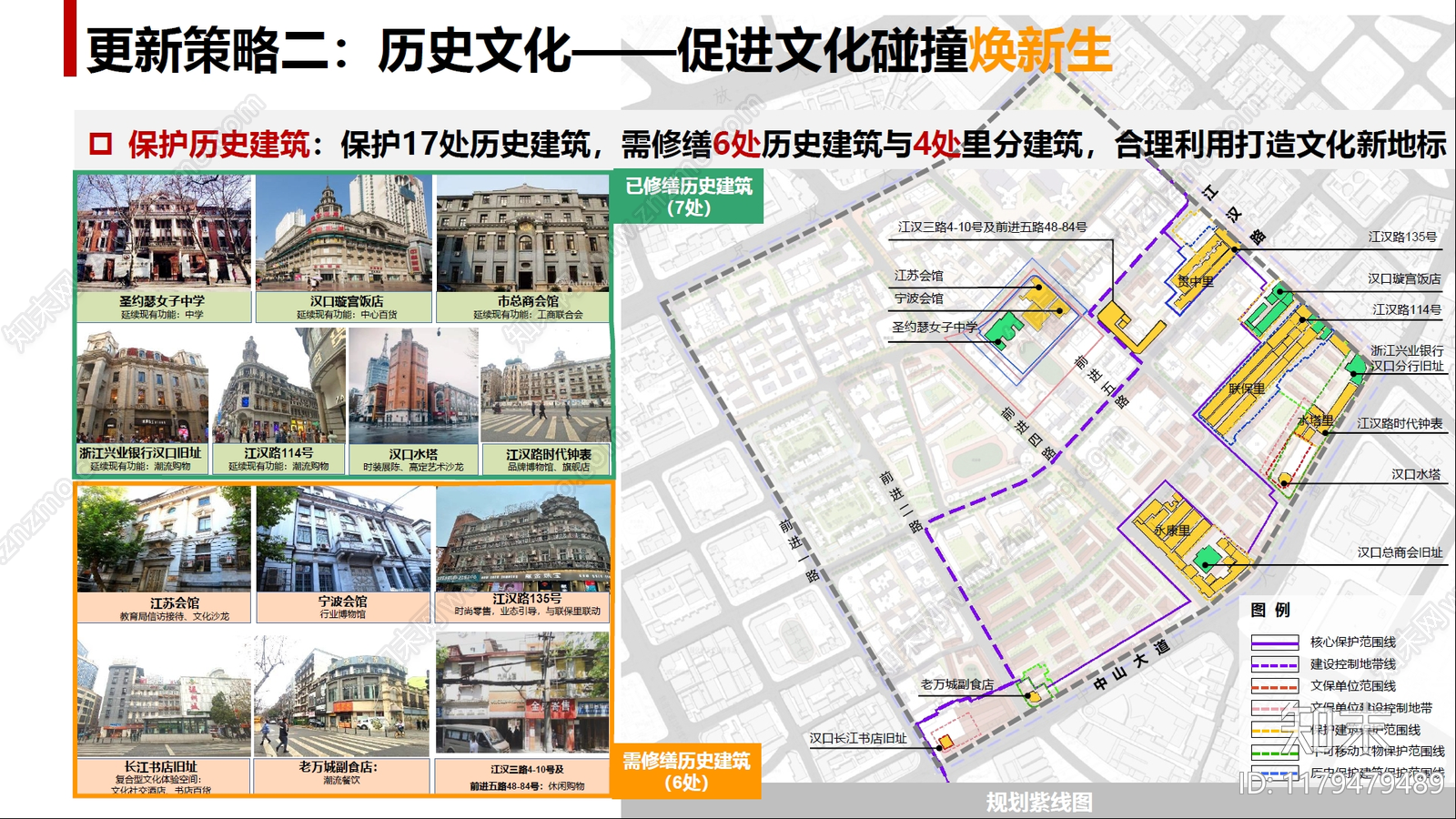The image size is (1456, 819).
Task: Click caption 延续现有功能：工商联合会
Action: [x=528, y=315]
